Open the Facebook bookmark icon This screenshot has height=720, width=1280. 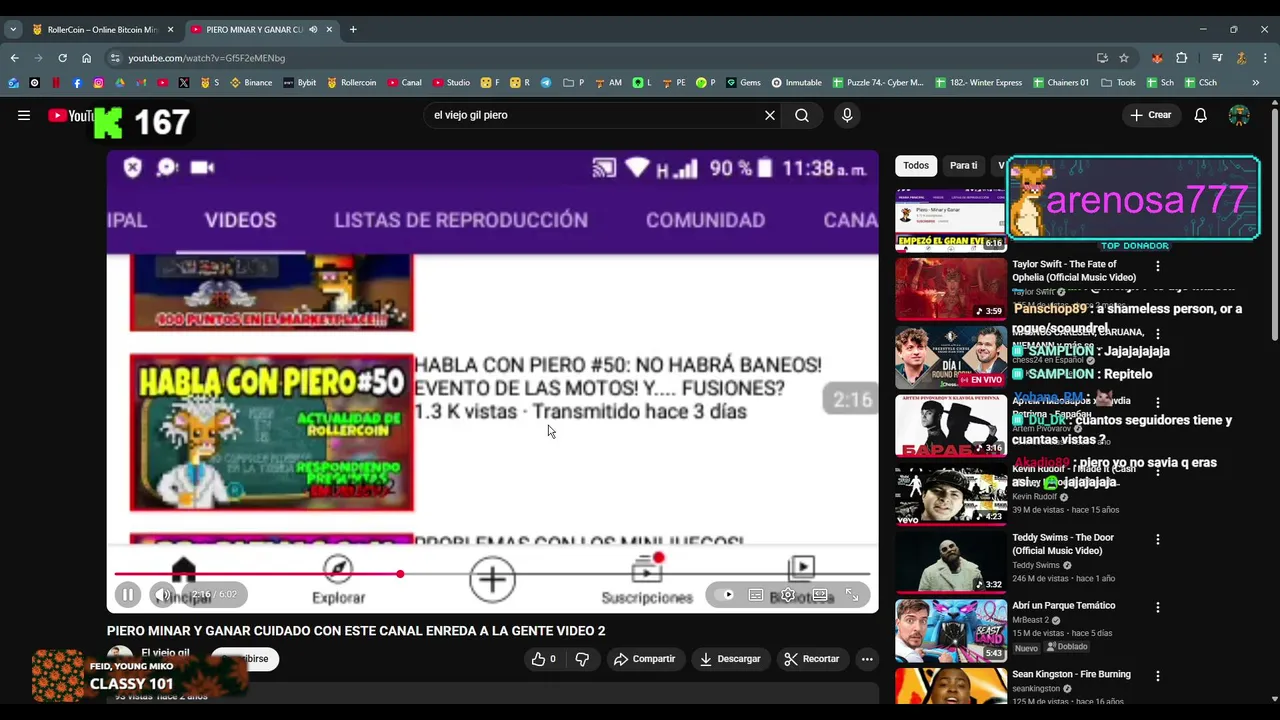click(77, 83)
